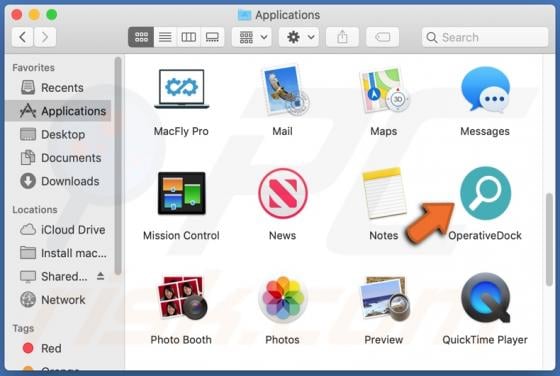Viewport: 560px width, 376px height.
Task: Open the gear action menu
Action: [299, 37]
